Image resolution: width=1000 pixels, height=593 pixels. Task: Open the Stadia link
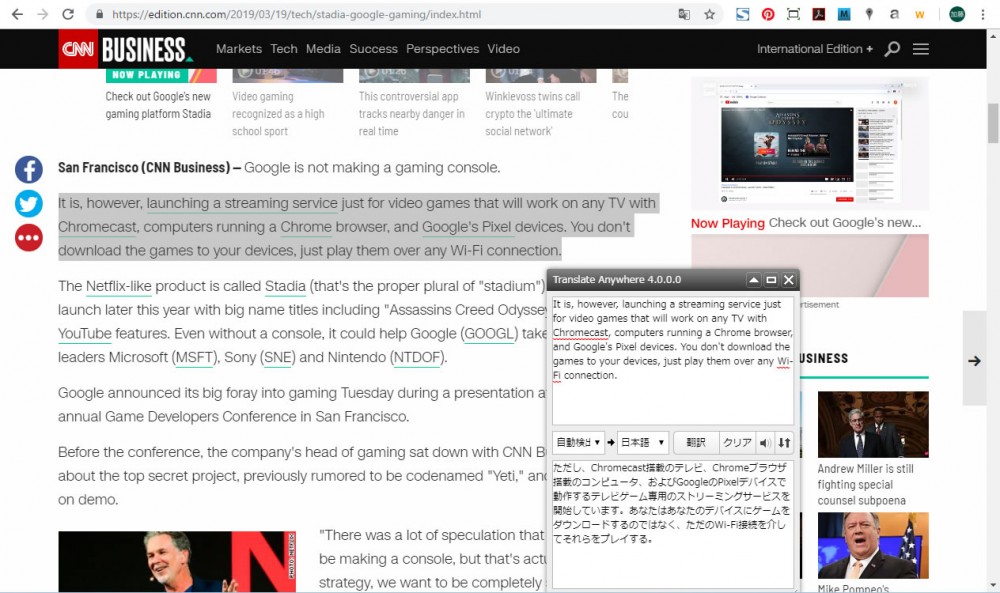coord(285,286)
